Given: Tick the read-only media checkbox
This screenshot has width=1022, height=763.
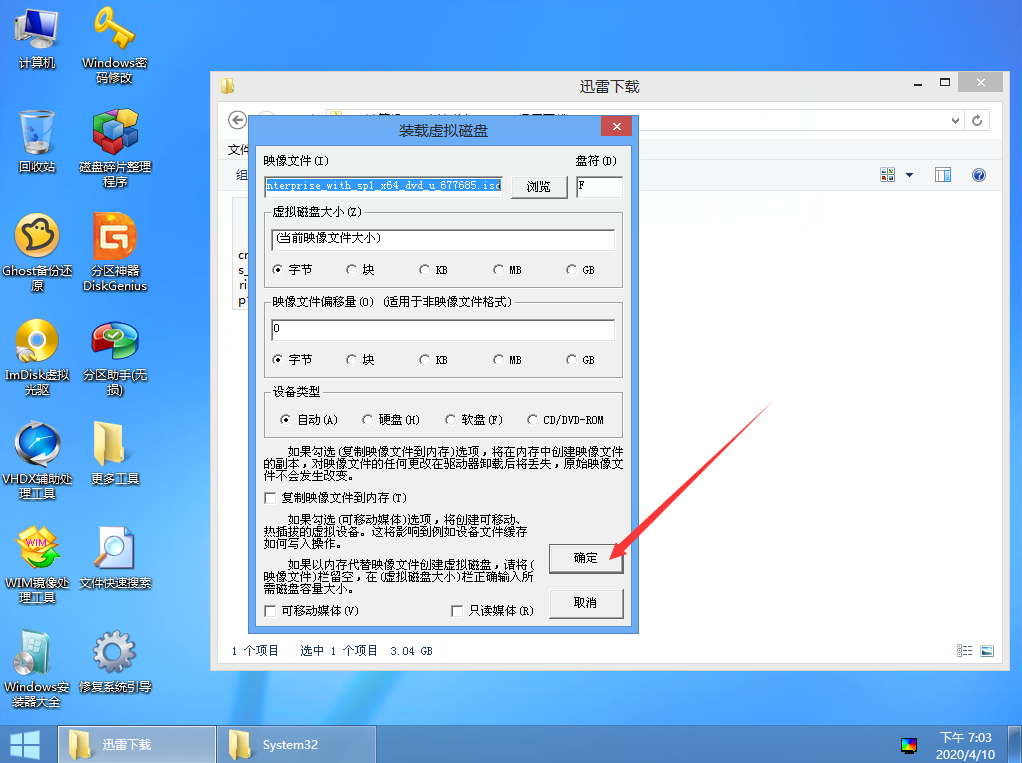Looking at the screenshot, I should pos(458,611).
